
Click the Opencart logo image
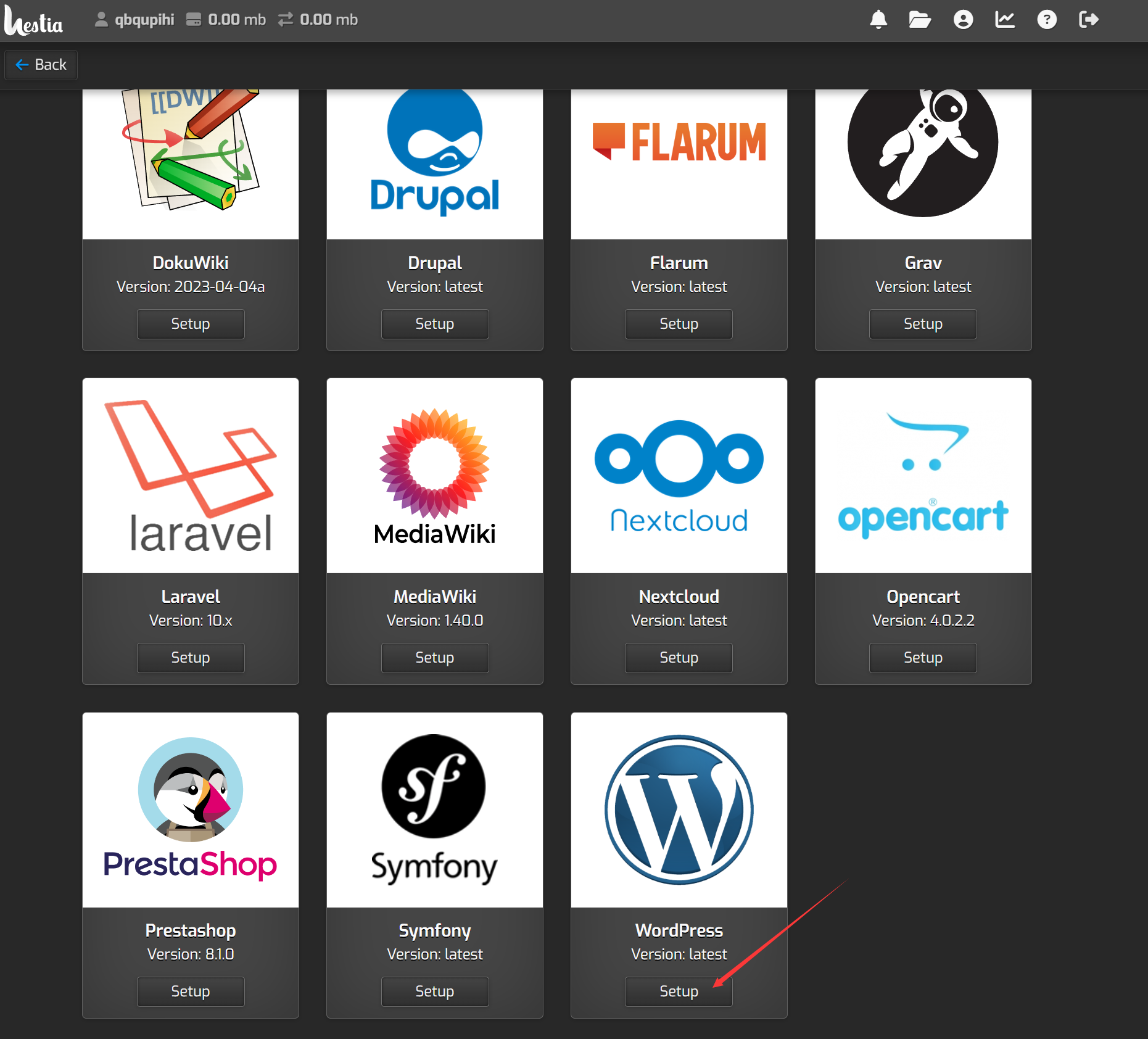(923, 474)
